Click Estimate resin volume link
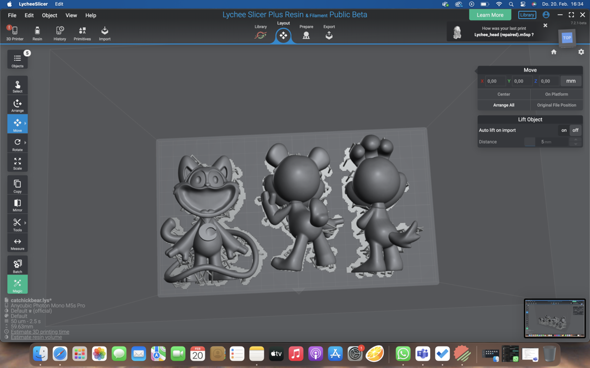 36,337
